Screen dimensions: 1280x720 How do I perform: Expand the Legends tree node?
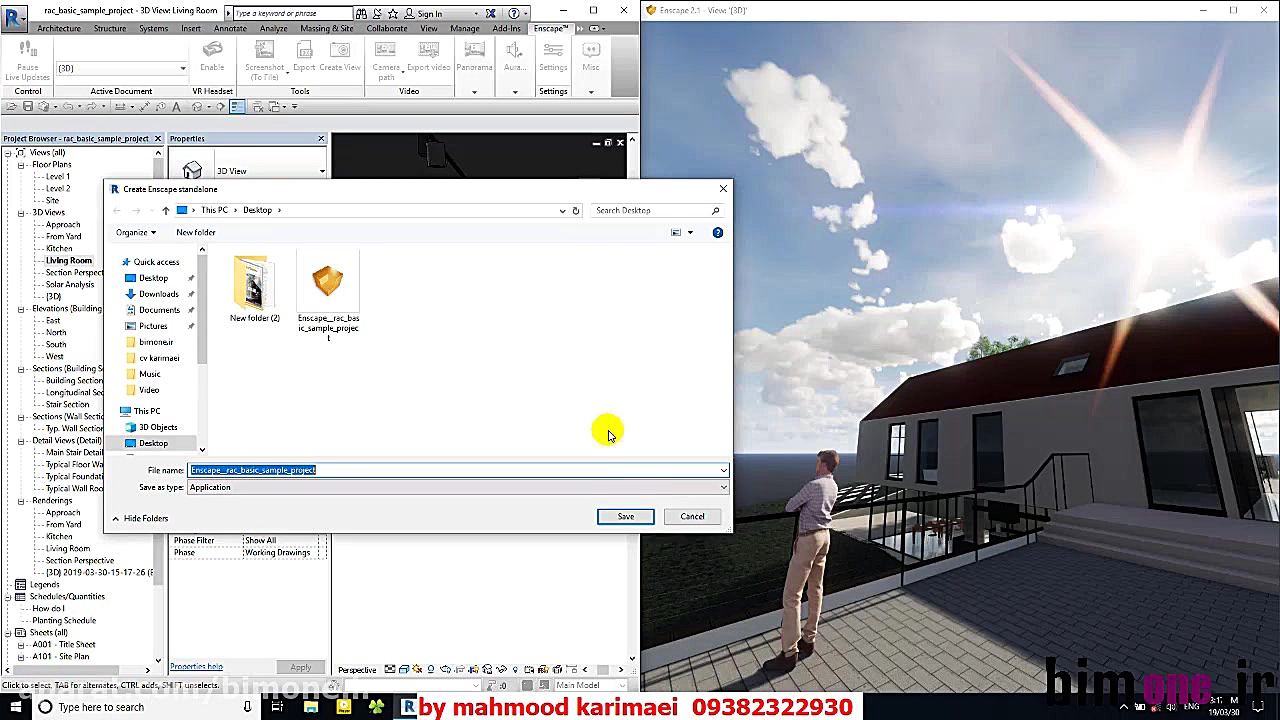[x=7, y=584]
